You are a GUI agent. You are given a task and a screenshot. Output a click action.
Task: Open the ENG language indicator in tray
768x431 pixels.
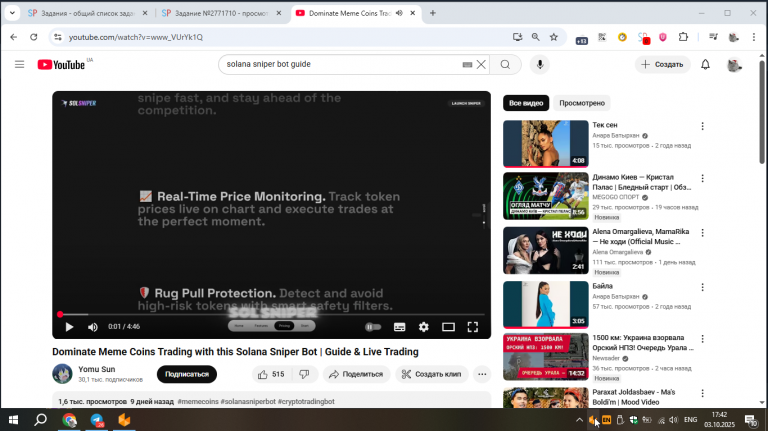point(691,420)
